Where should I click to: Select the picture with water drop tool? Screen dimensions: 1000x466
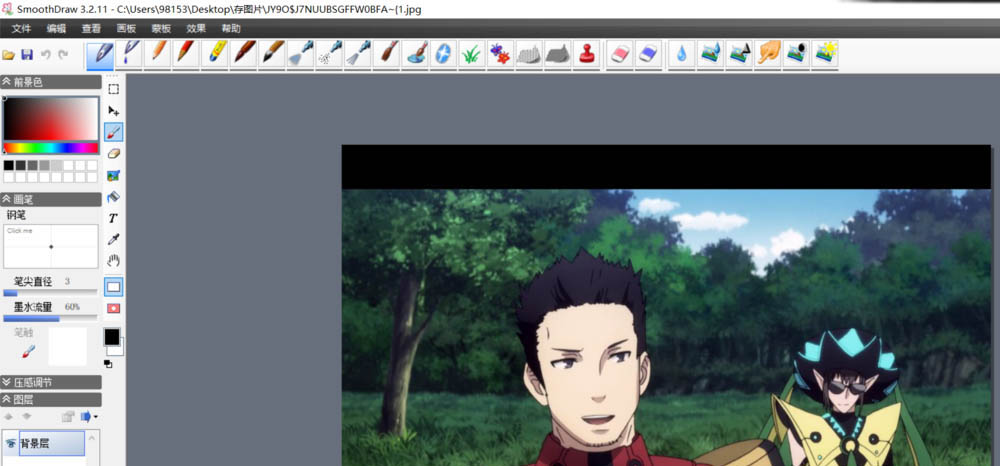click(710, 54)
